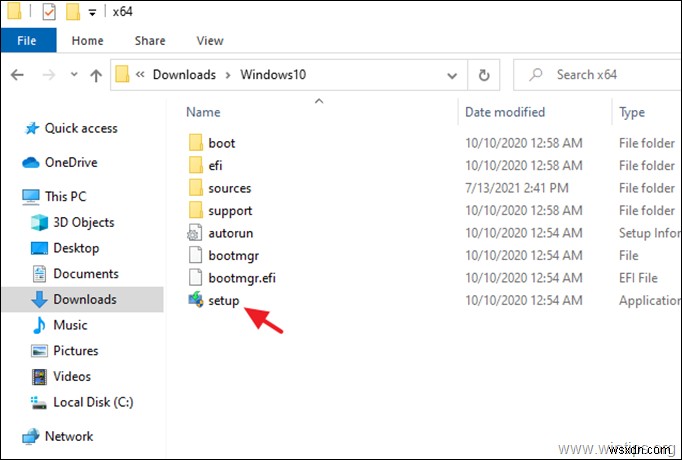
Task: Expand the arrow after Downloads breadcrumb
Action: pos(228,75)
